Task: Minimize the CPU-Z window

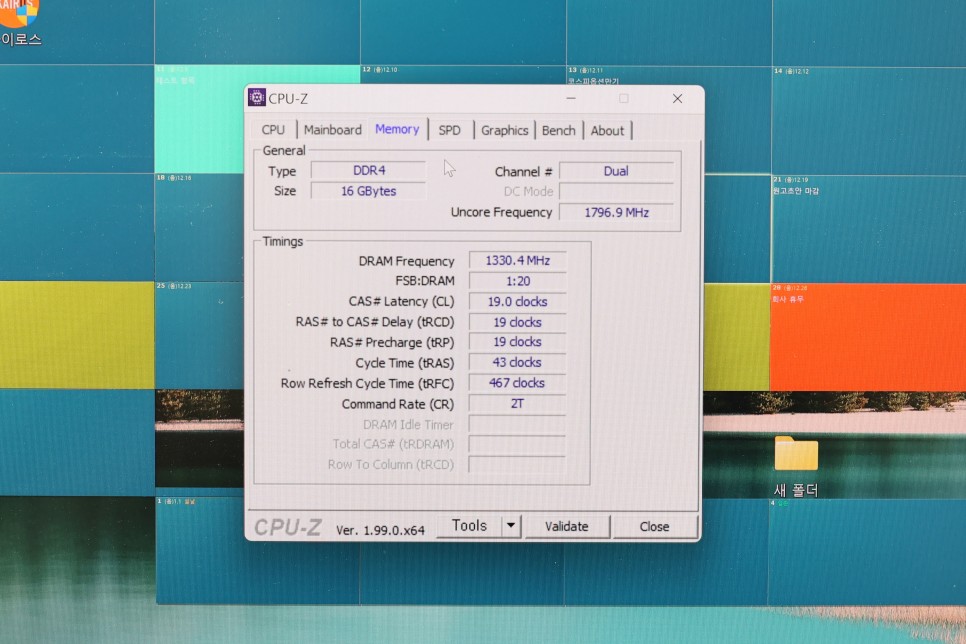Action: 571,99
